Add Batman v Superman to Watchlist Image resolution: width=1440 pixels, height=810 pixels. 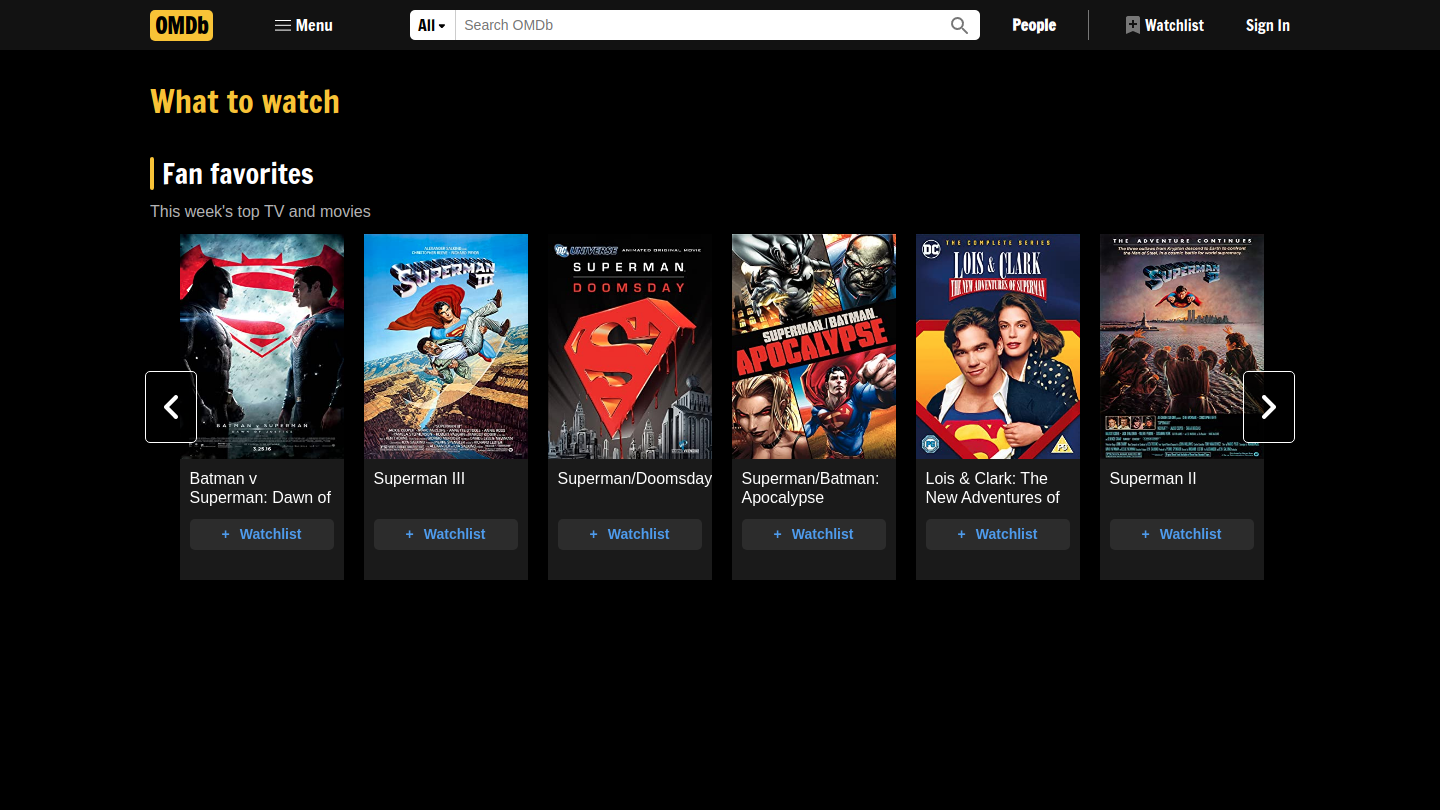point(262,534)
